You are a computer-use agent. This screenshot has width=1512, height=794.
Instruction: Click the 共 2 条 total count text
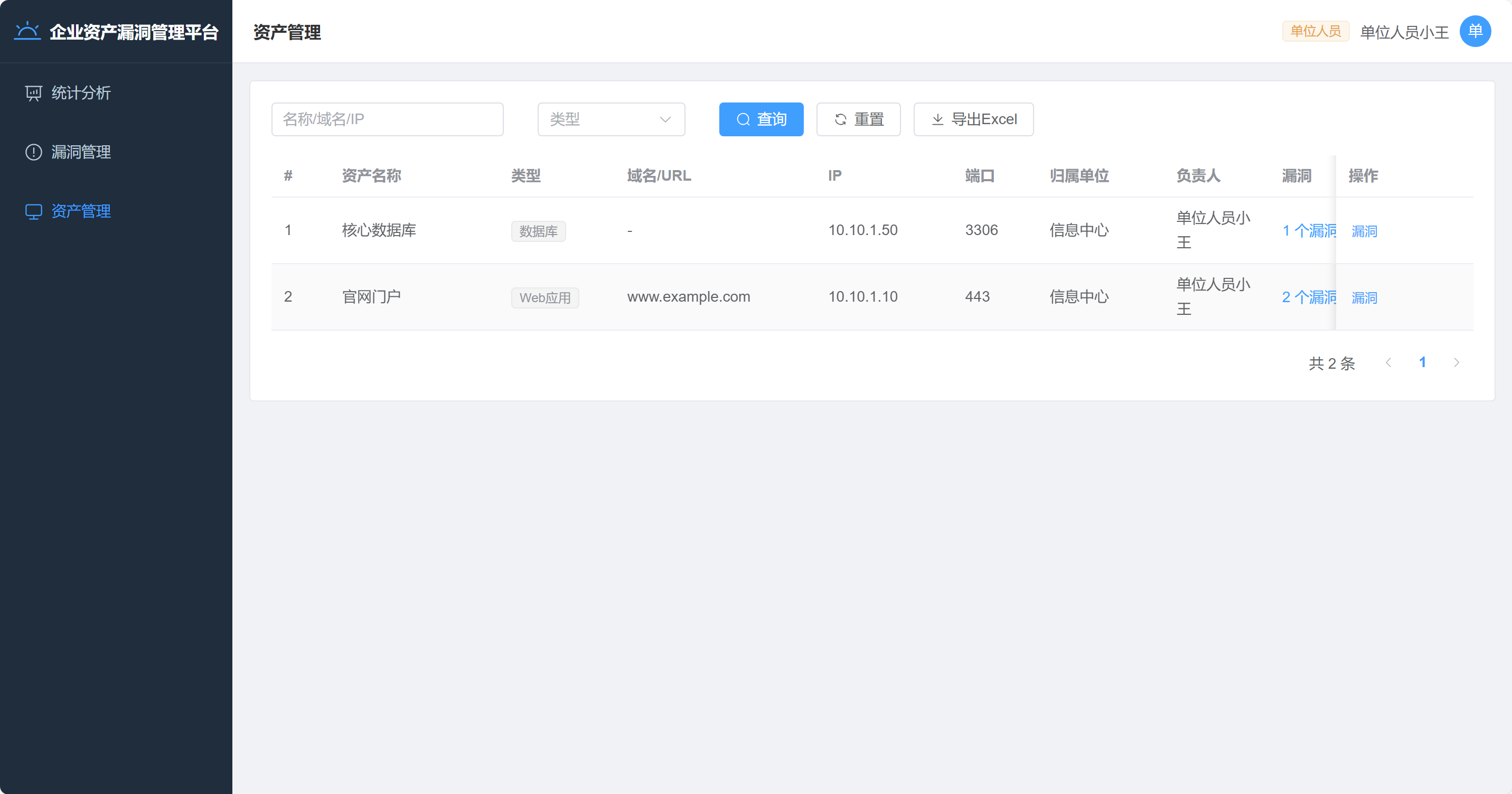point(1331,363)
